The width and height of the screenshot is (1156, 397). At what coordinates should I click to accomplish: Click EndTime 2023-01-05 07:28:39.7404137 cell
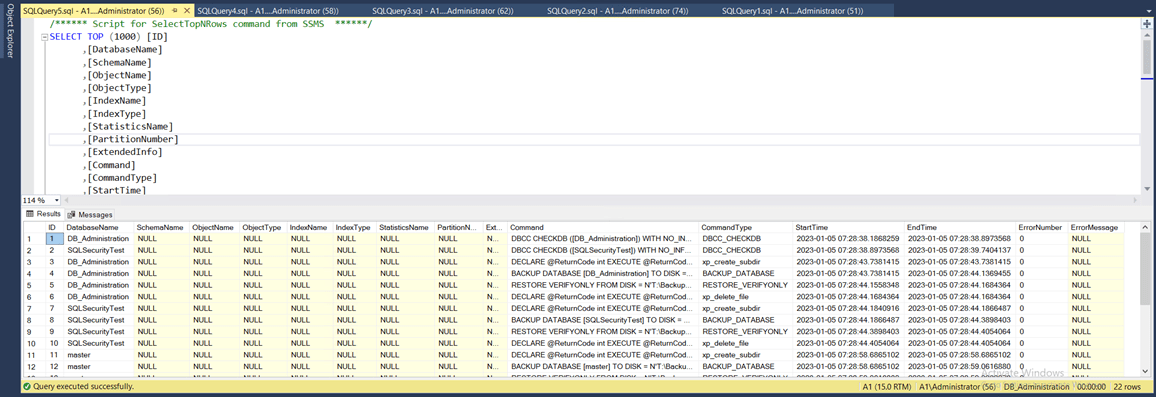[x=960, y=250]
